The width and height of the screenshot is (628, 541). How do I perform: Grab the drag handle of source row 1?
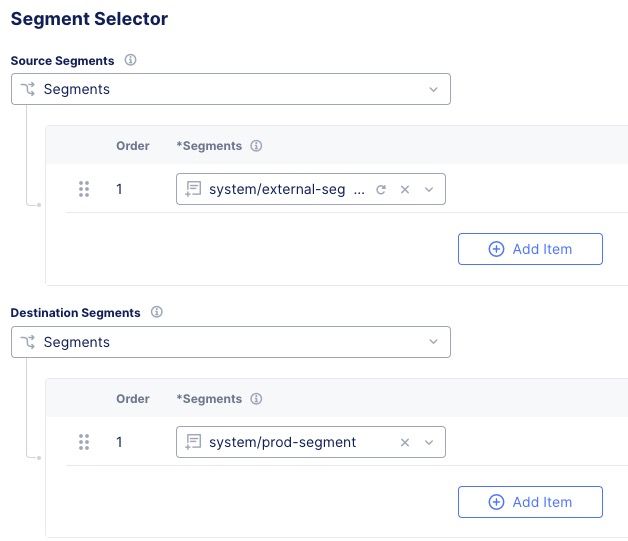coord(84,189)
